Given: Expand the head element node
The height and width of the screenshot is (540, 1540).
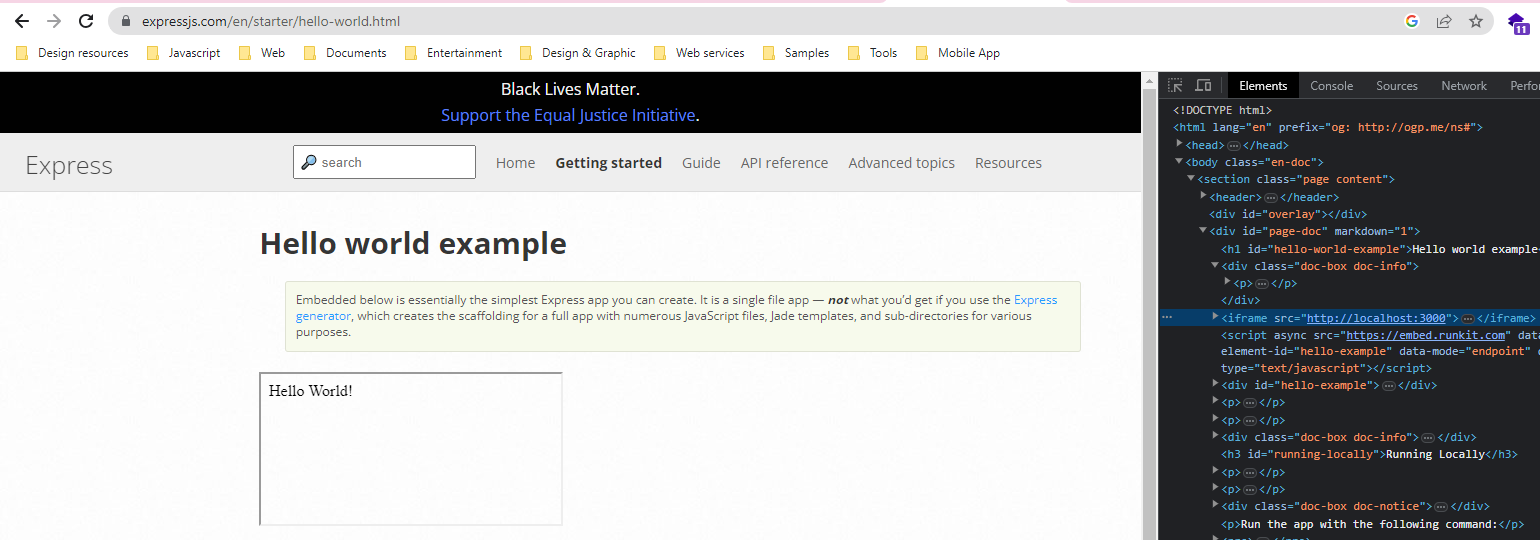Looking at the screenshot, I should click(1179, 144).
